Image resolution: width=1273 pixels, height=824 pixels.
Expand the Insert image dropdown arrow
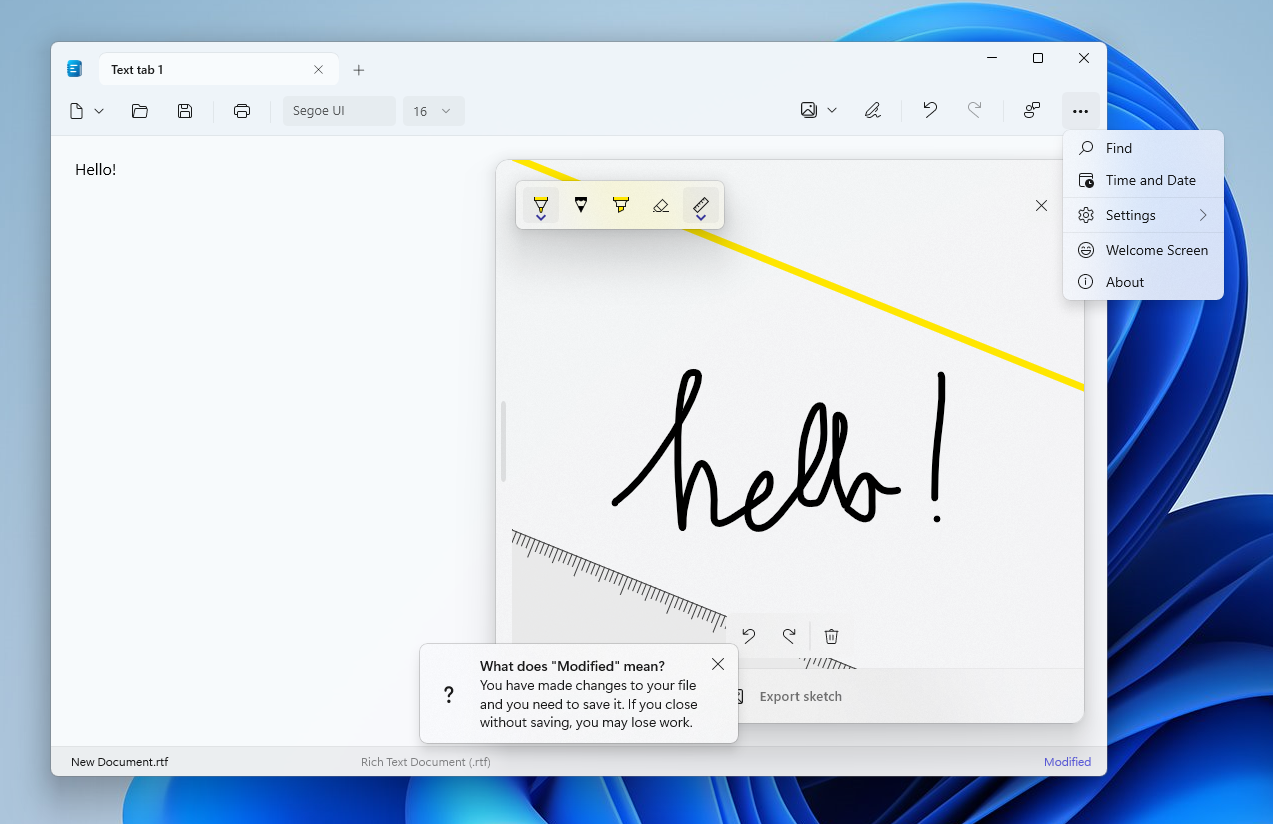pos(832,110)
